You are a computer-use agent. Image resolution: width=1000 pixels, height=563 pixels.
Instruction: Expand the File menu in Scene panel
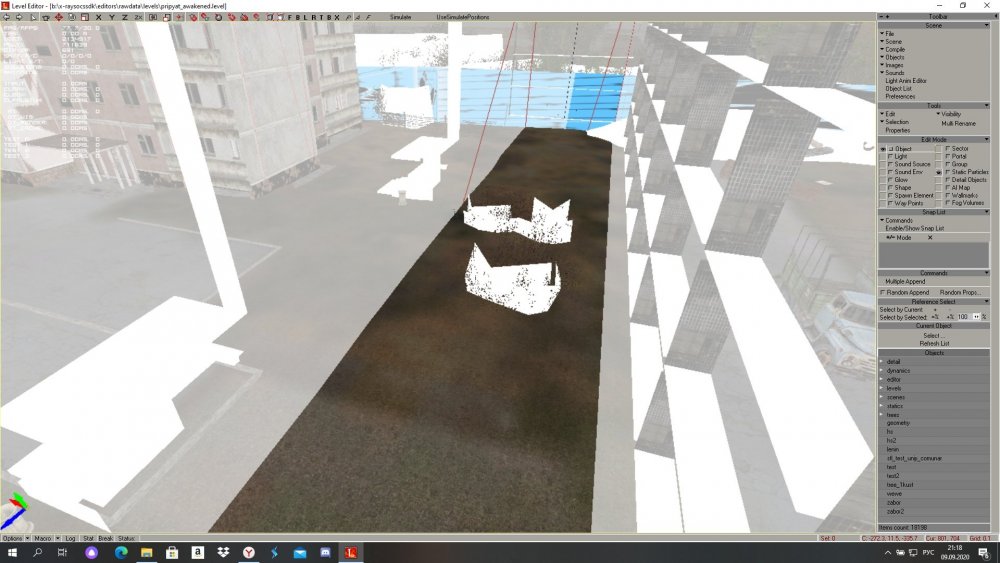(x=890, y=34)
